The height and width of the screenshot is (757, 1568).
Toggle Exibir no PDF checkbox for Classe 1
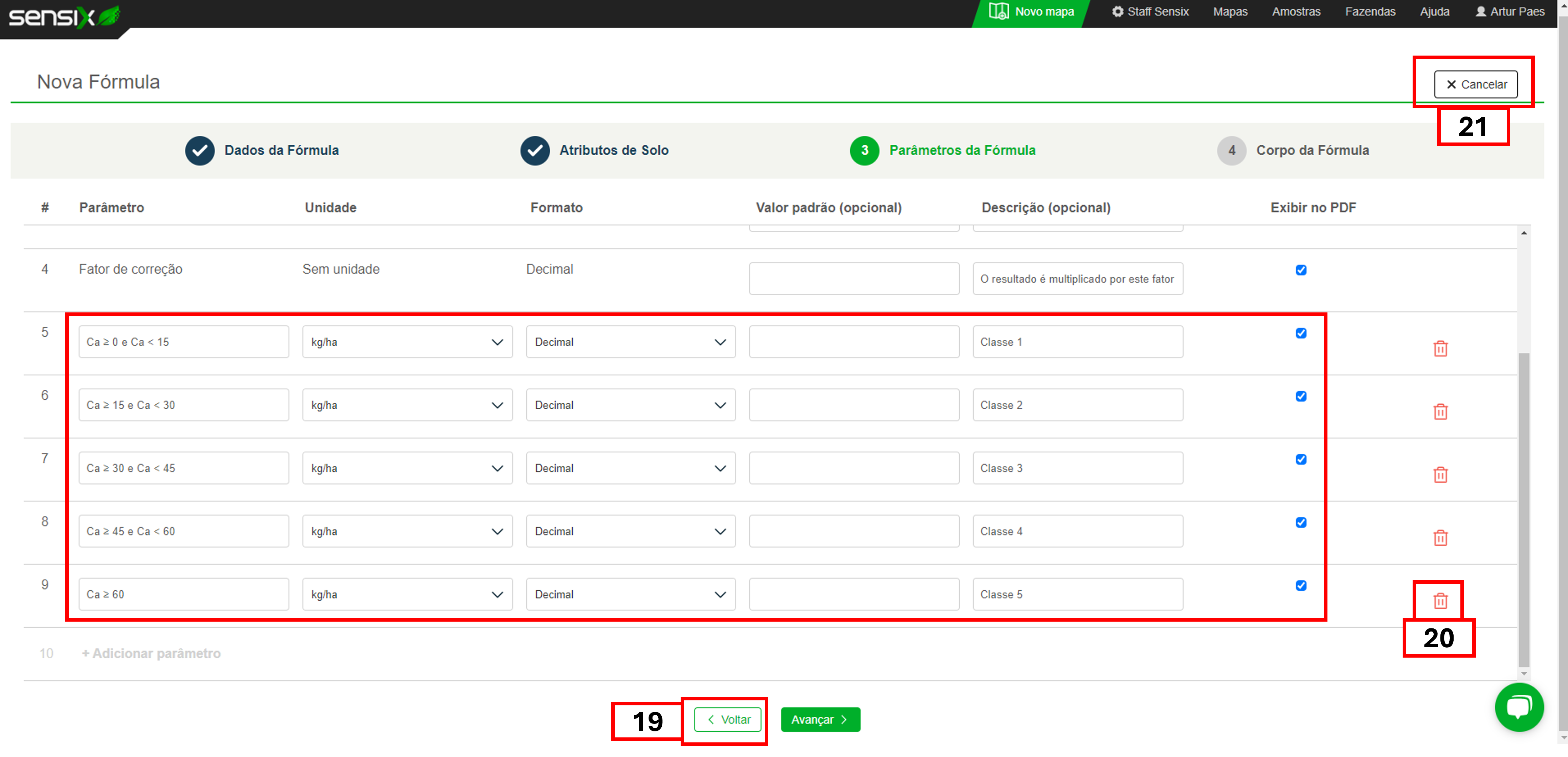pyautogui.click(x=1301, y=333)
